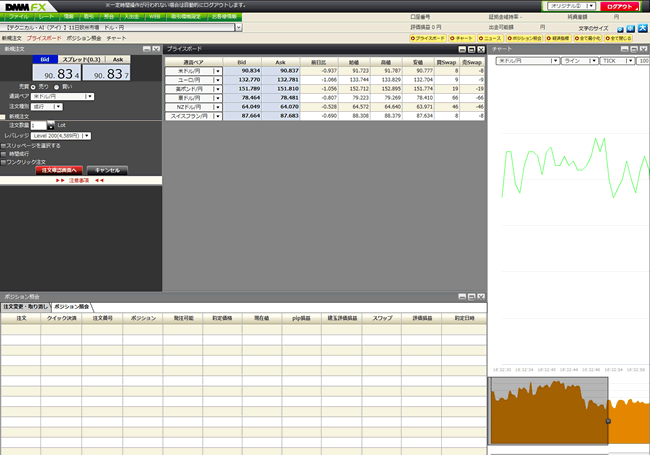Screen dimensions: 650x455
Task: Maximize the ポジション照会 panel
Action: 472,297
